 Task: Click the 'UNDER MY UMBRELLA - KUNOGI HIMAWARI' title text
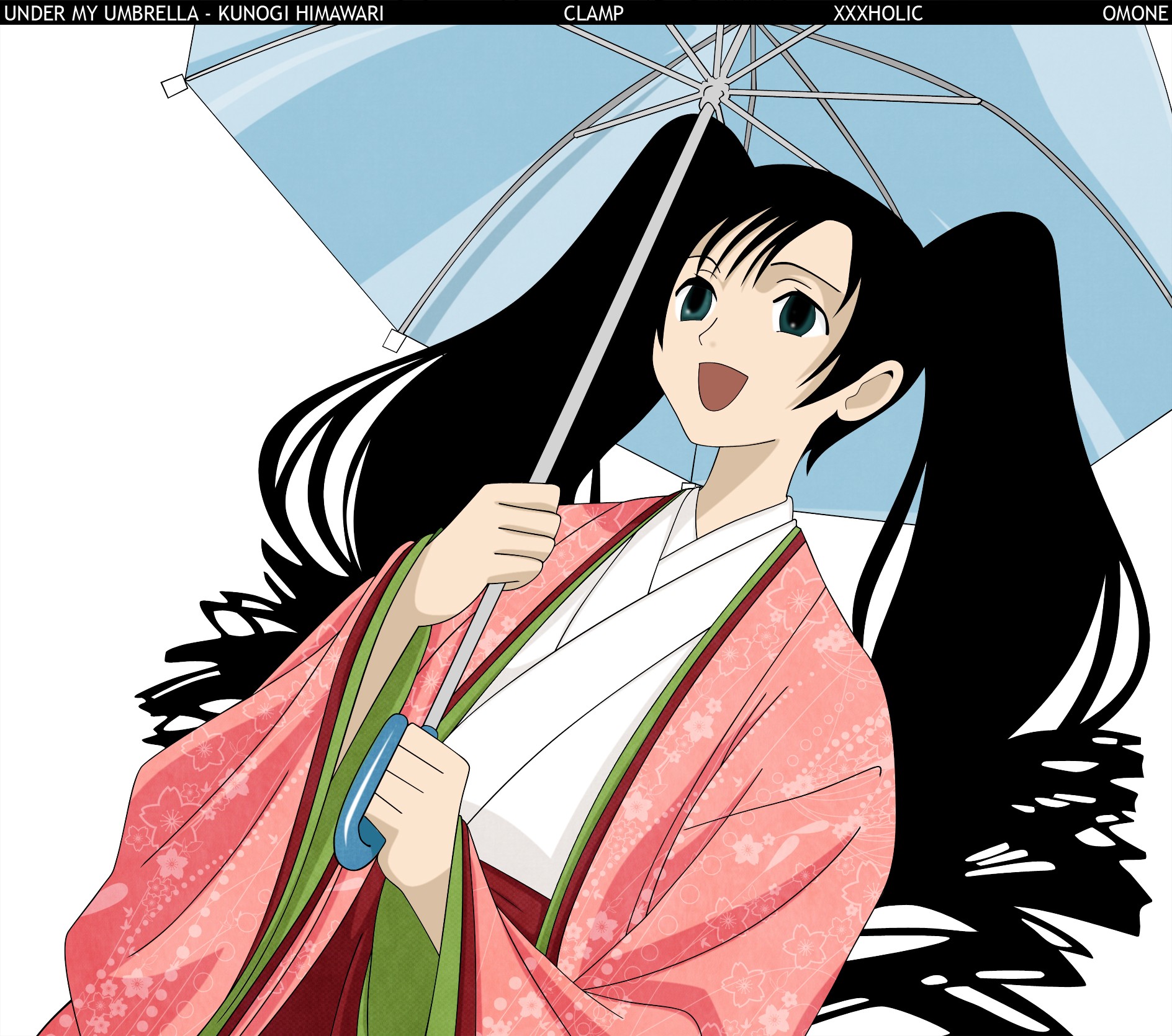[x=194, y=13]
